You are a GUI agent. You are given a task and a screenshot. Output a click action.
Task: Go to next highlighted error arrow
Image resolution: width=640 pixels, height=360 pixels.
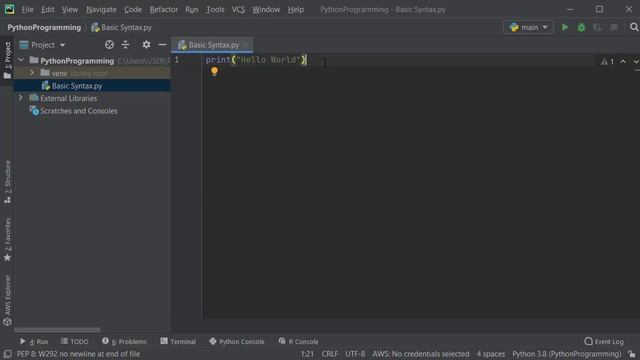tap(636, 62)
